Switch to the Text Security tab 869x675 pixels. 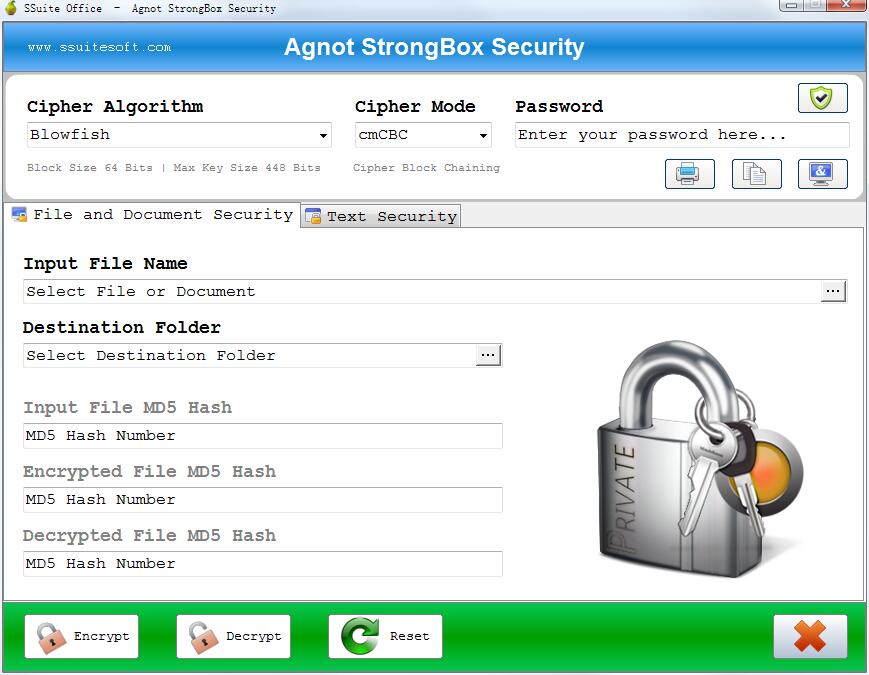pos(381,216)
